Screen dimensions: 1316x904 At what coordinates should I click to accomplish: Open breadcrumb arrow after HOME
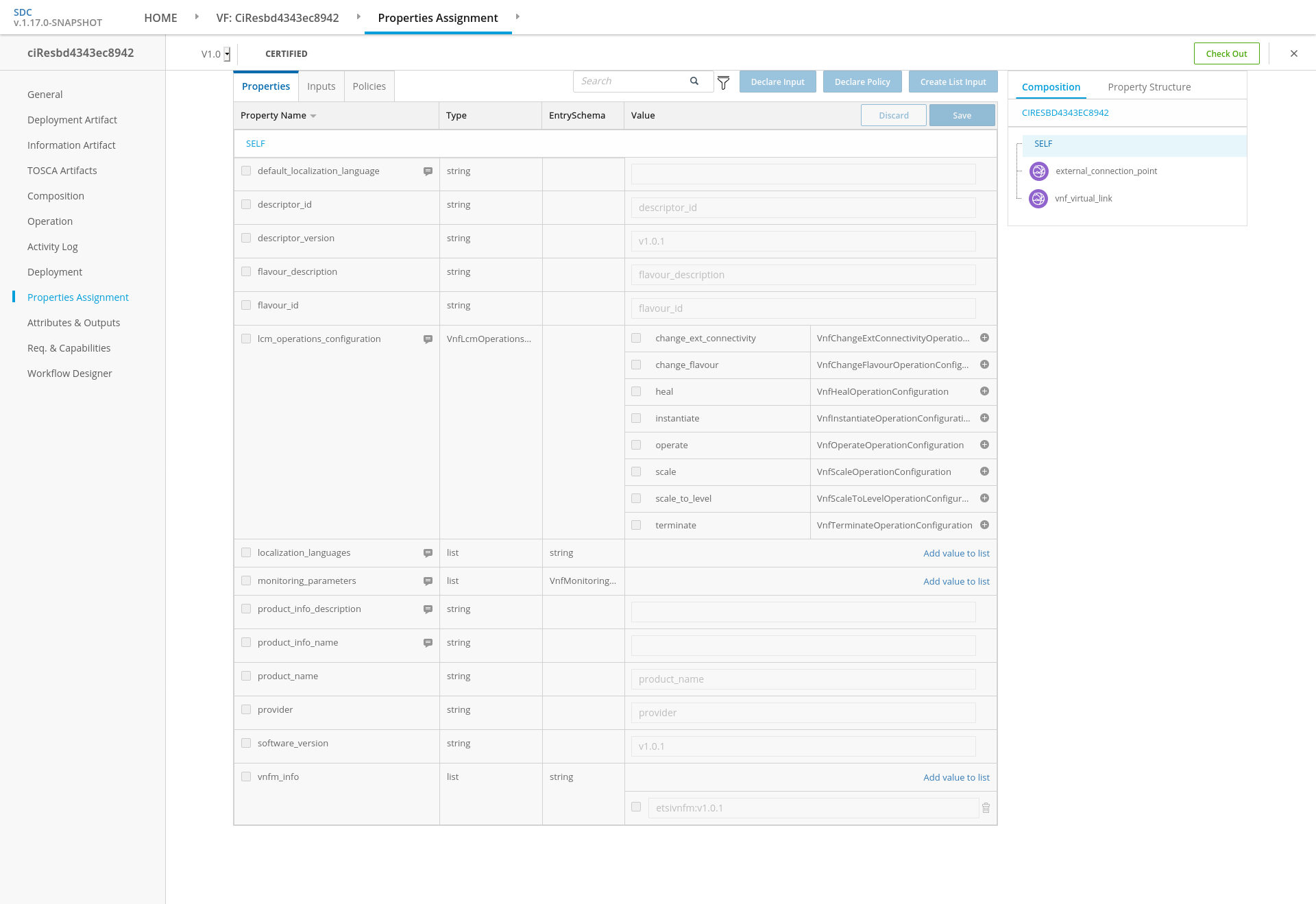[x=197, y=16]
